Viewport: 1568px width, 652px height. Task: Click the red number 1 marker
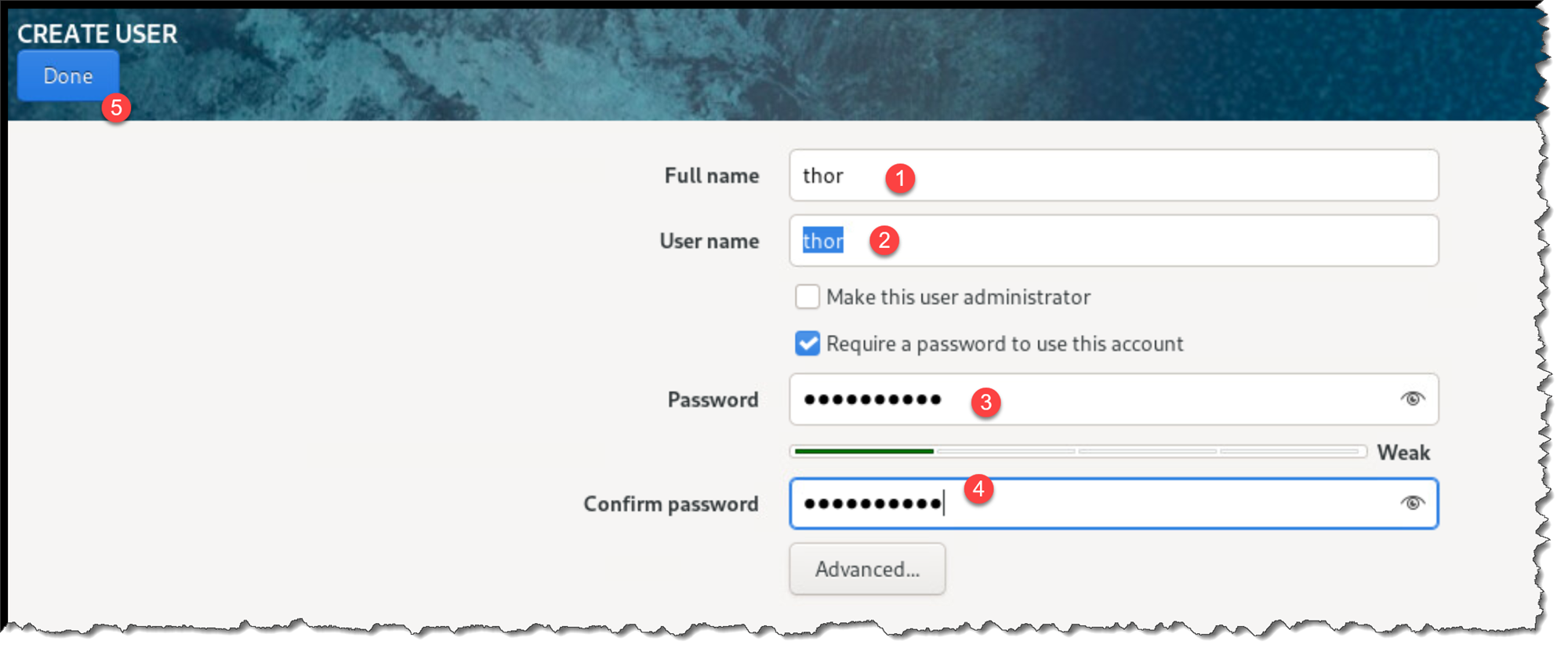click(x=900, y=179)
